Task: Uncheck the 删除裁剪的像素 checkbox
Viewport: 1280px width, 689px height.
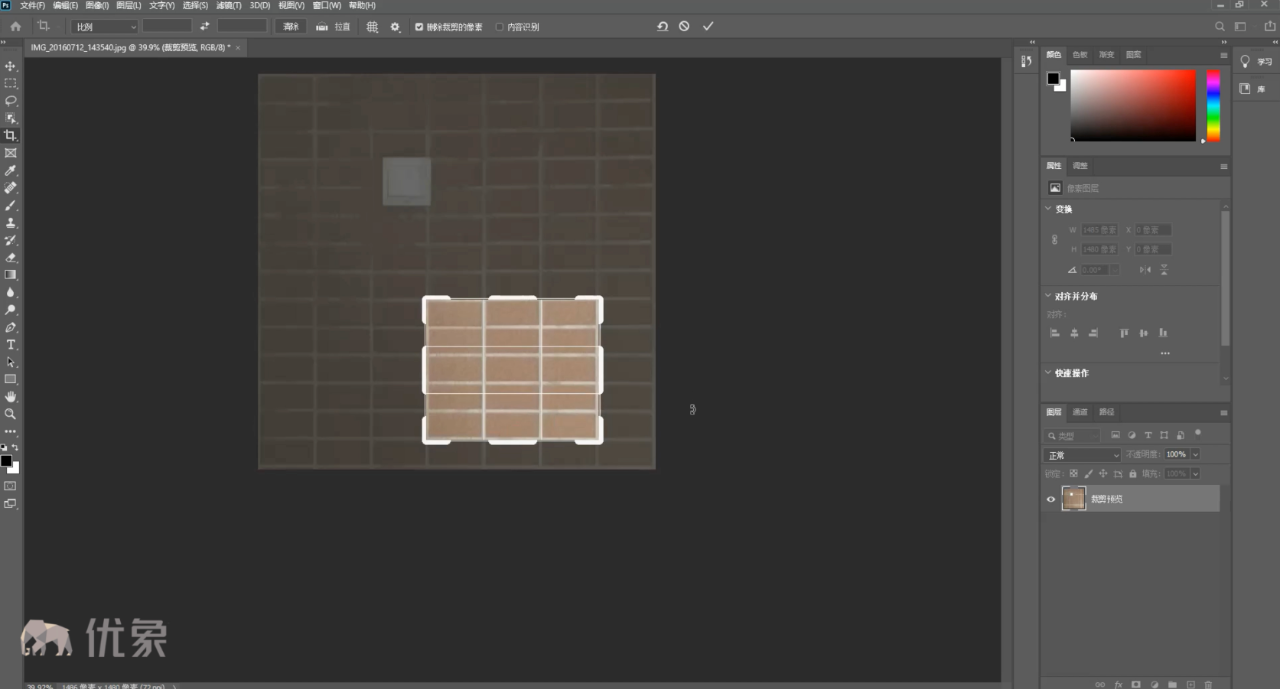Action: [x=419, y=27]
